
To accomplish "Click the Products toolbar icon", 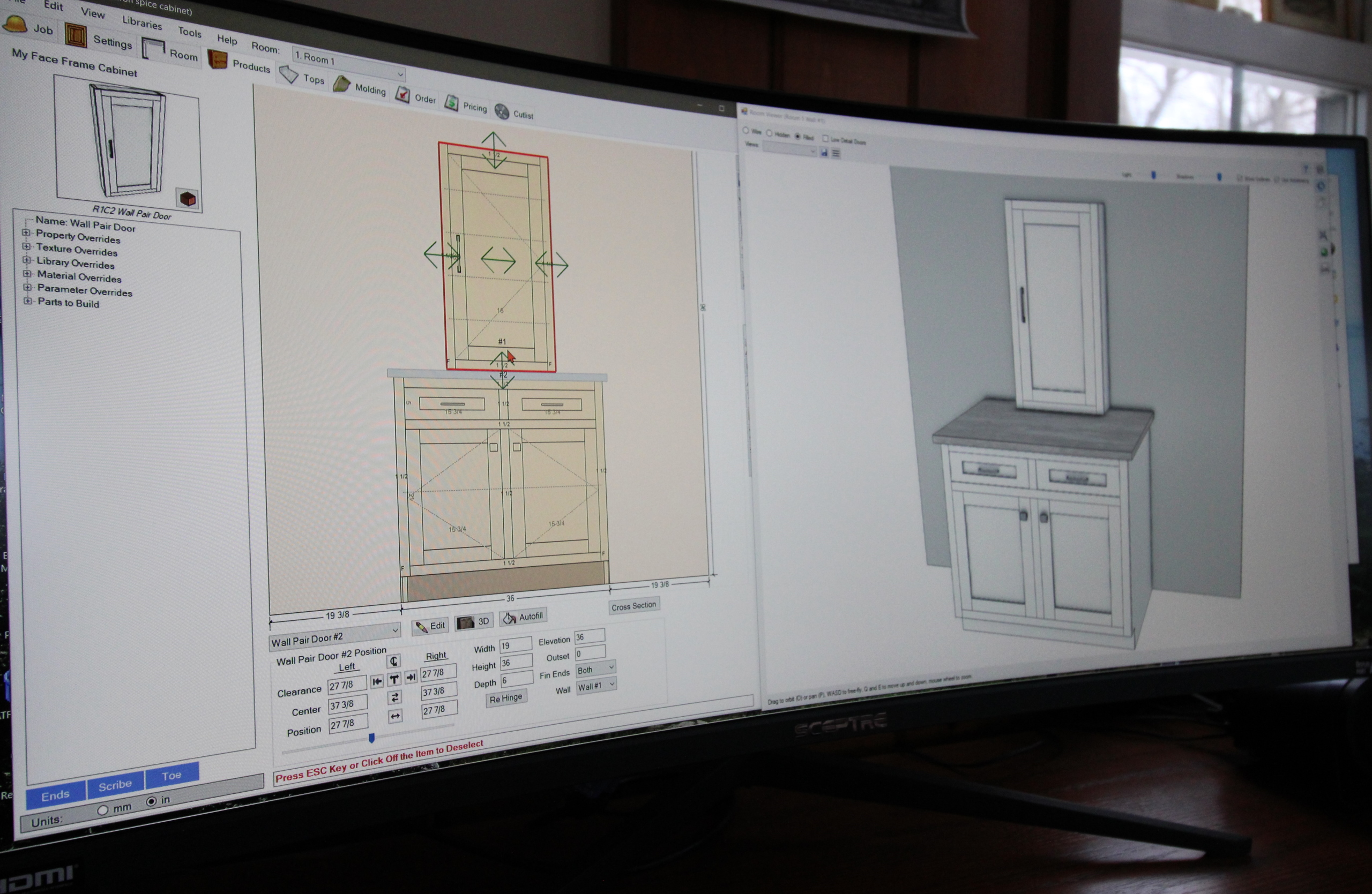I will tap(218, 61).
